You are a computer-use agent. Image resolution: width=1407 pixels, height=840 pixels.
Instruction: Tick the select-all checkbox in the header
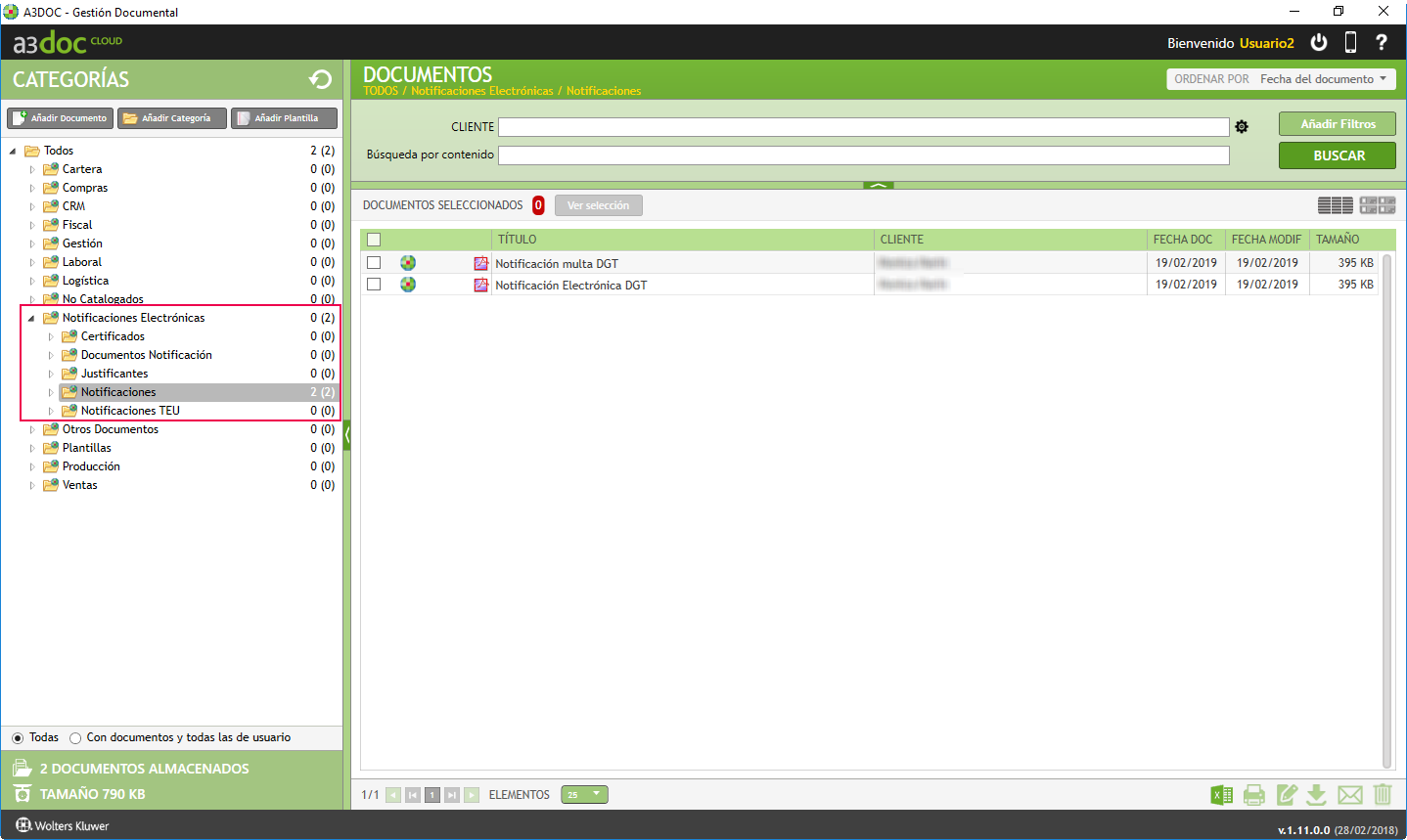pos(374,240)
